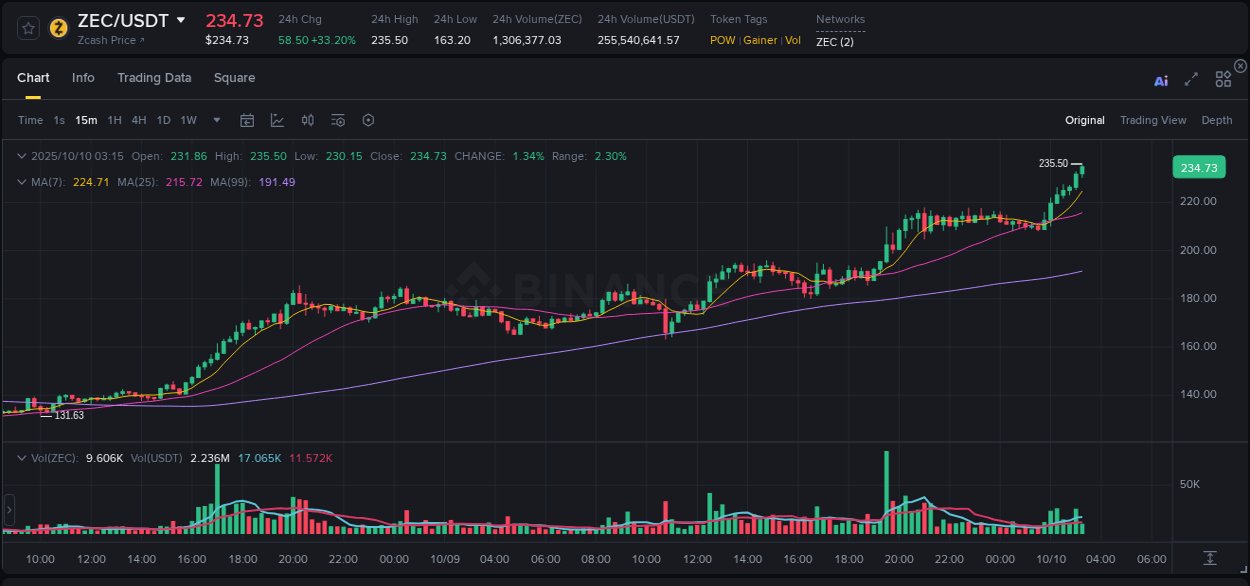Viewport: 1250px width, 586px height.
Task: Open the ZEC/USDT pair dropdown
Action: pyautogui.click(x=181, y=19)
